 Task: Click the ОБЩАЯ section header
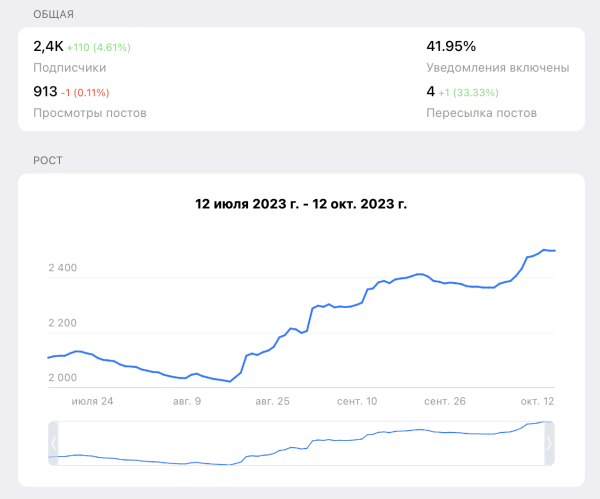coord(53,14)
